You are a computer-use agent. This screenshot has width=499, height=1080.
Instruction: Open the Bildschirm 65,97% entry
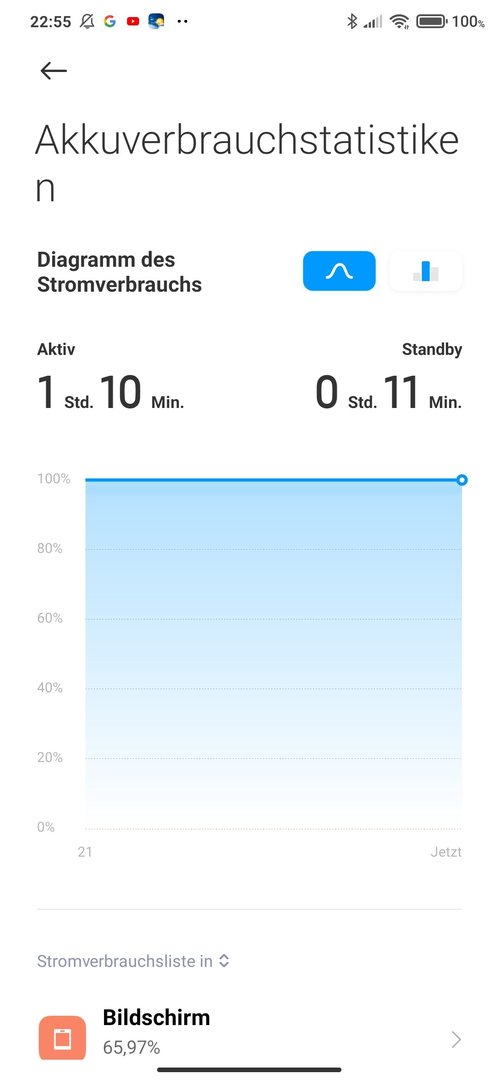pyautogui.click(x=250, y=1032)
